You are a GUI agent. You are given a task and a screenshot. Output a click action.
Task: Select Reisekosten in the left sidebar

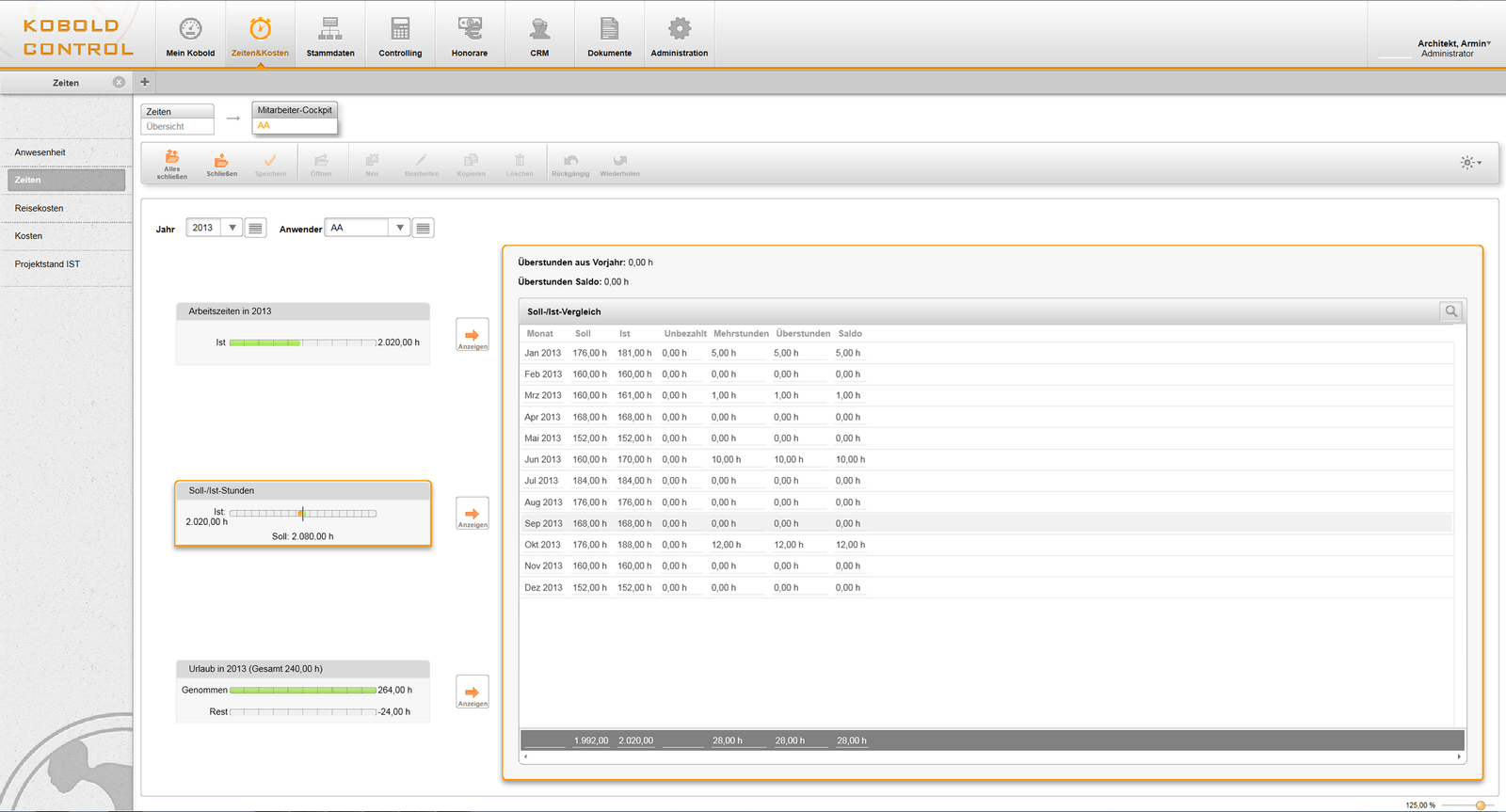pos(40,208)
